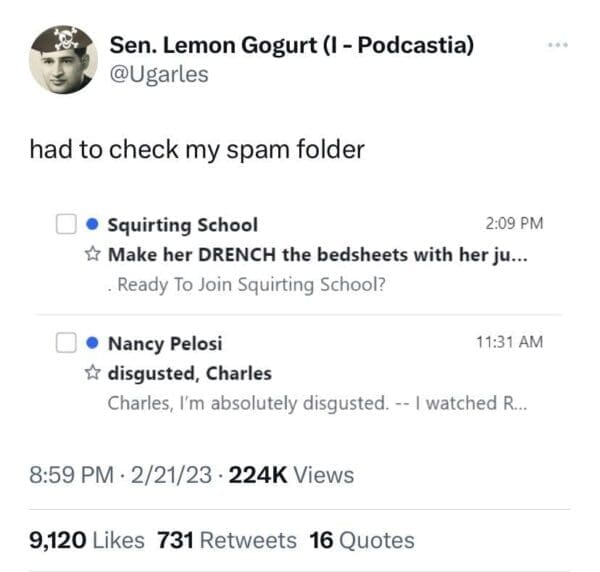
Task: Click the Sen. Lemon Gogurt profile avatar
Action: (x=62, y=59)
